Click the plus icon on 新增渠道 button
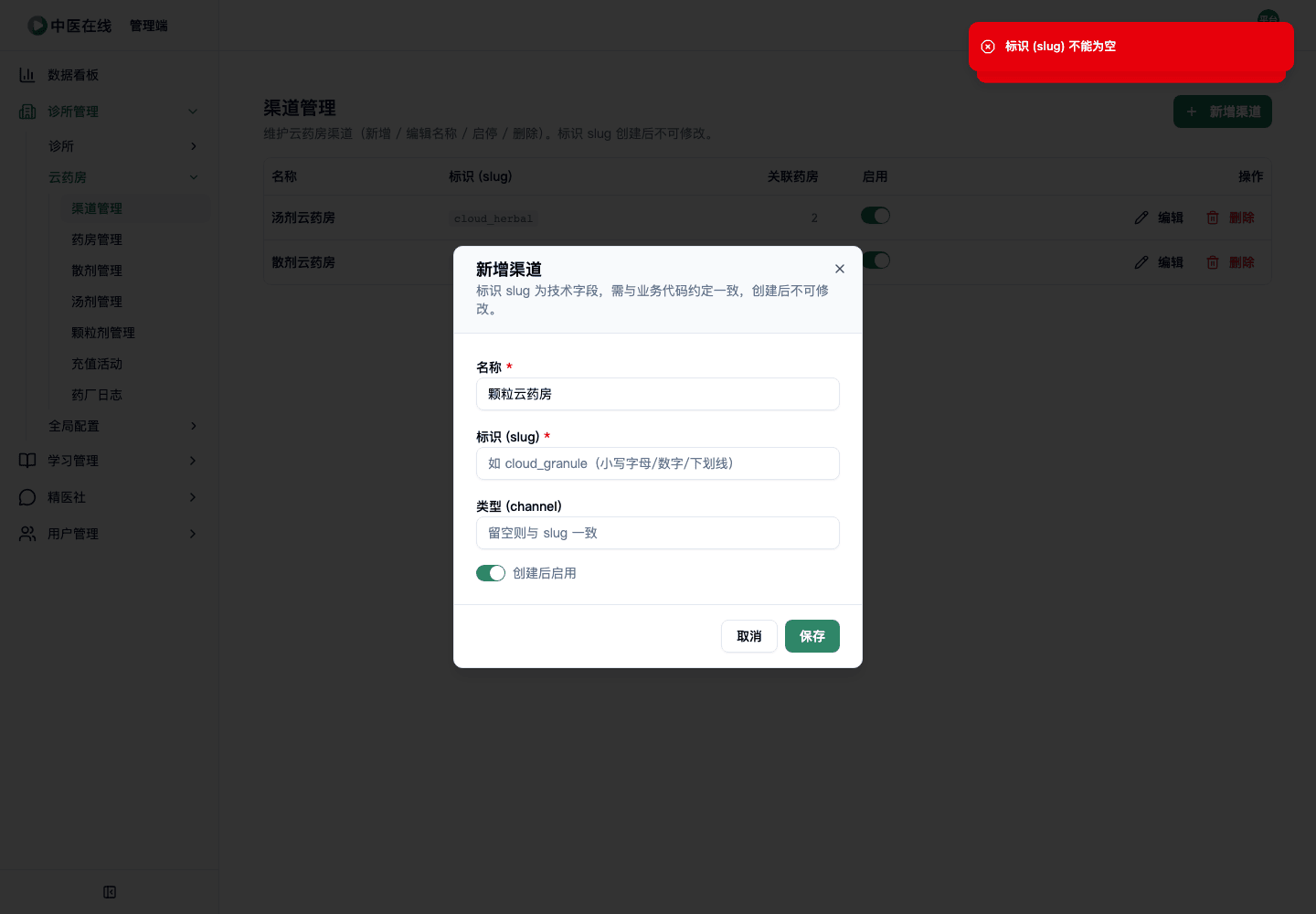Screen dimensions: 1316x914 pos(1192,112)
